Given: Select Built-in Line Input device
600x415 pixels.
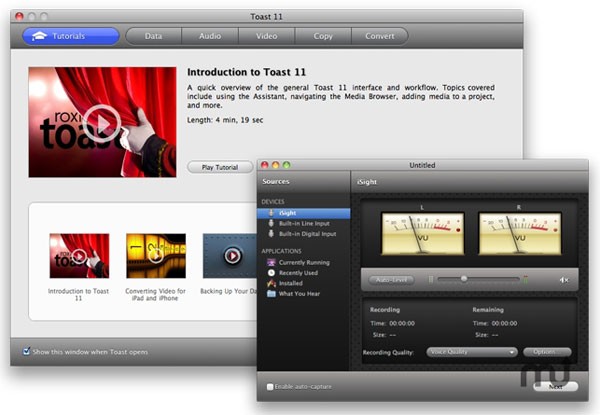Looking at the screenshot, I should (x=304, y=223).
